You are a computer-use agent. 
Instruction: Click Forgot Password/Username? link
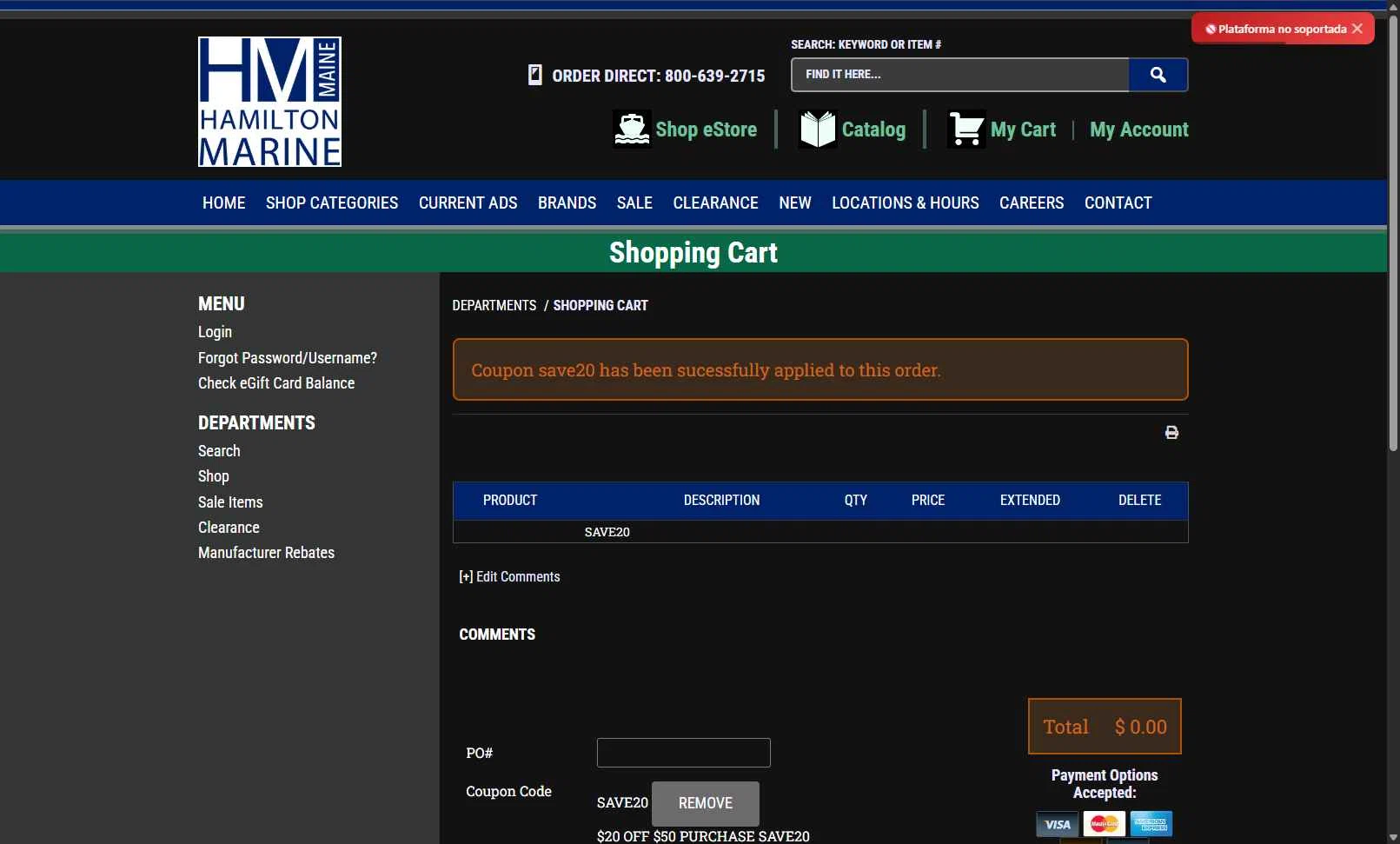(288, 357)
